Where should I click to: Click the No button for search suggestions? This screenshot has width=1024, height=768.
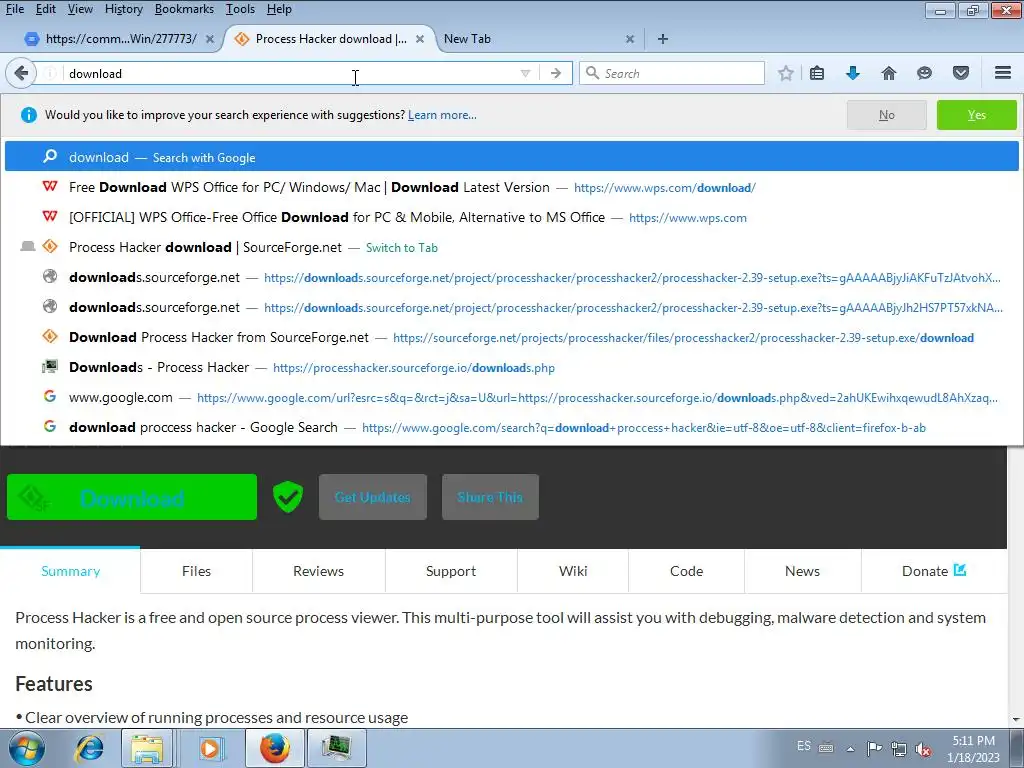[x=886, y=115]
